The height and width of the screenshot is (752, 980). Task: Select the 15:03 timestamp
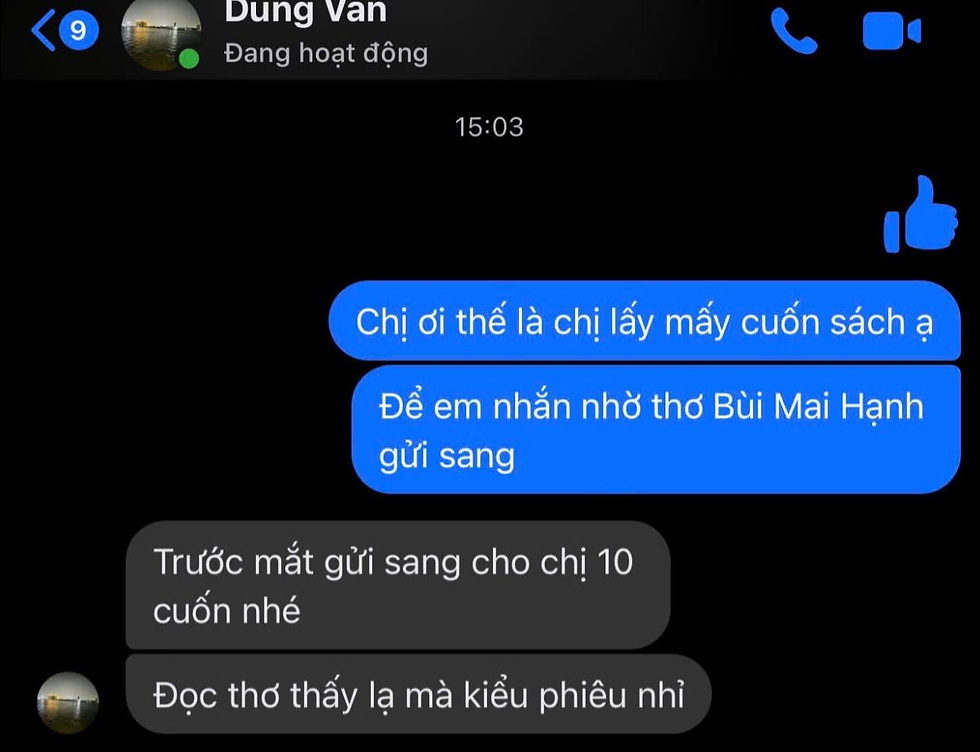(489, 128)
